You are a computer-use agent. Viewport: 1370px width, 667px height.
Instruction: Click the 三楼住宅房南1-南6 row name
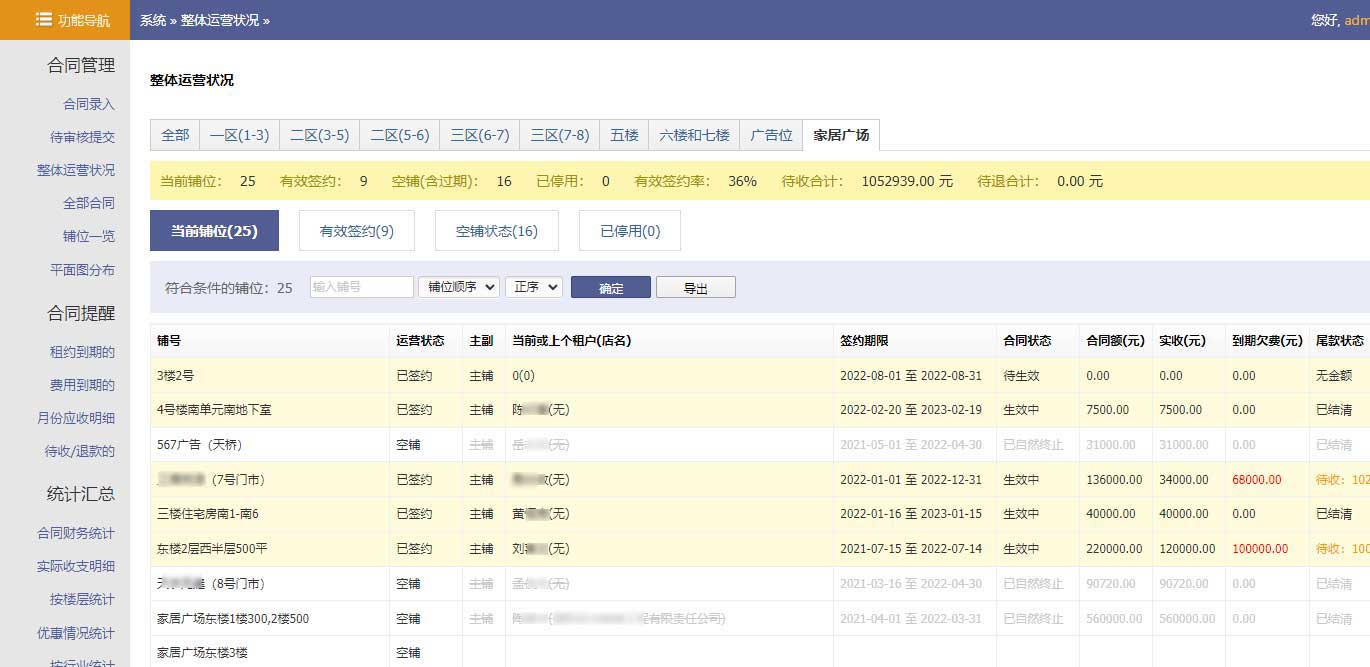(208, 514)
